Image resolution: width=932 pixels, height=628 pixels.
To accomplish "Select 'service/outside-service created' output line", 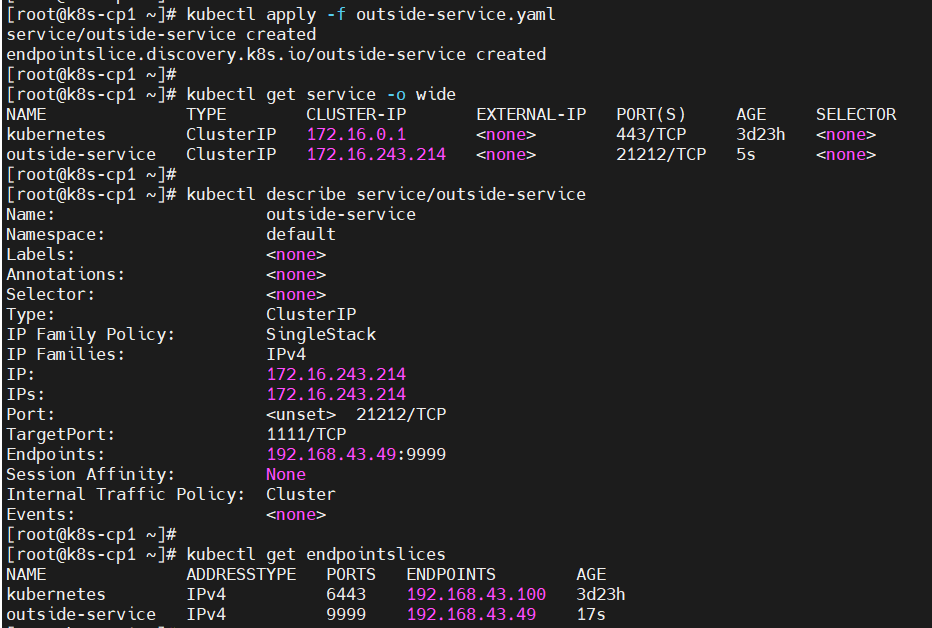I will 161,34.
